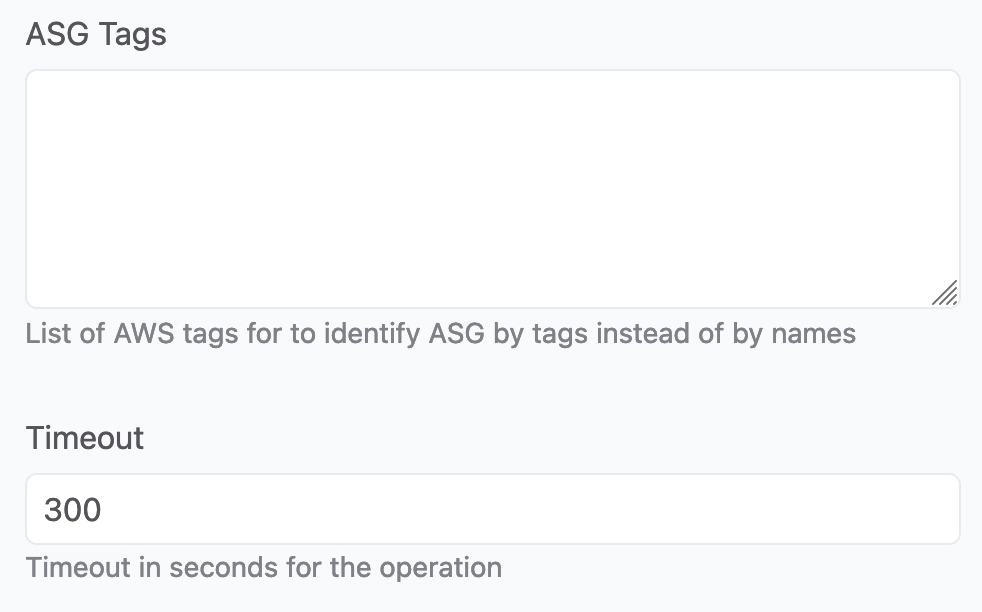Click the word names in the tags description
The image size is (982, 612).
coord(814,334)
